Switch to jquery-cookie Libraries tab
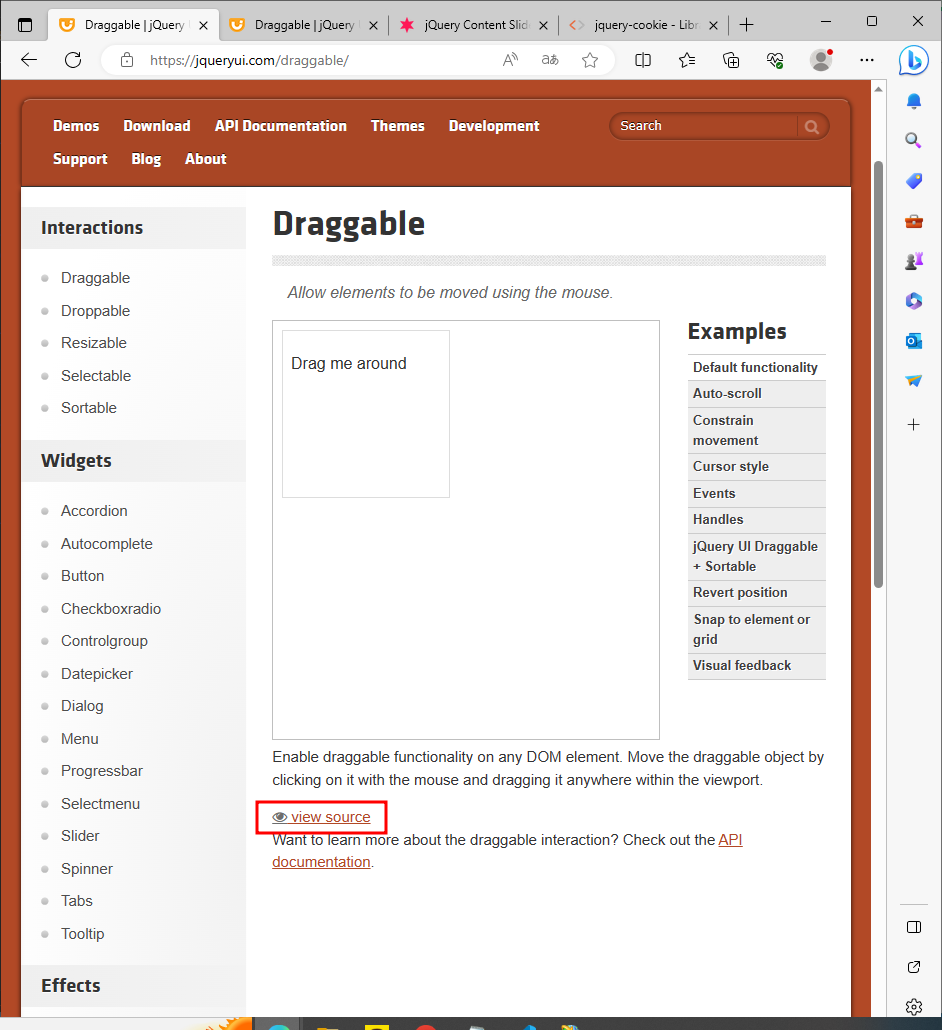This screenshot has width=942, height=1030. click(x=644, y=25)
